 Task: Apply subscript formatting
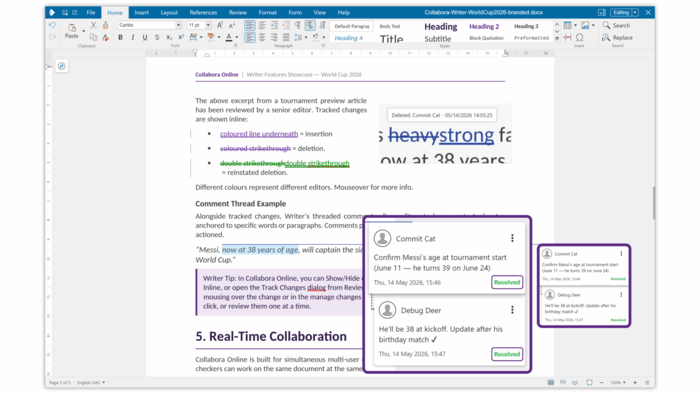(x=169, y=37)
